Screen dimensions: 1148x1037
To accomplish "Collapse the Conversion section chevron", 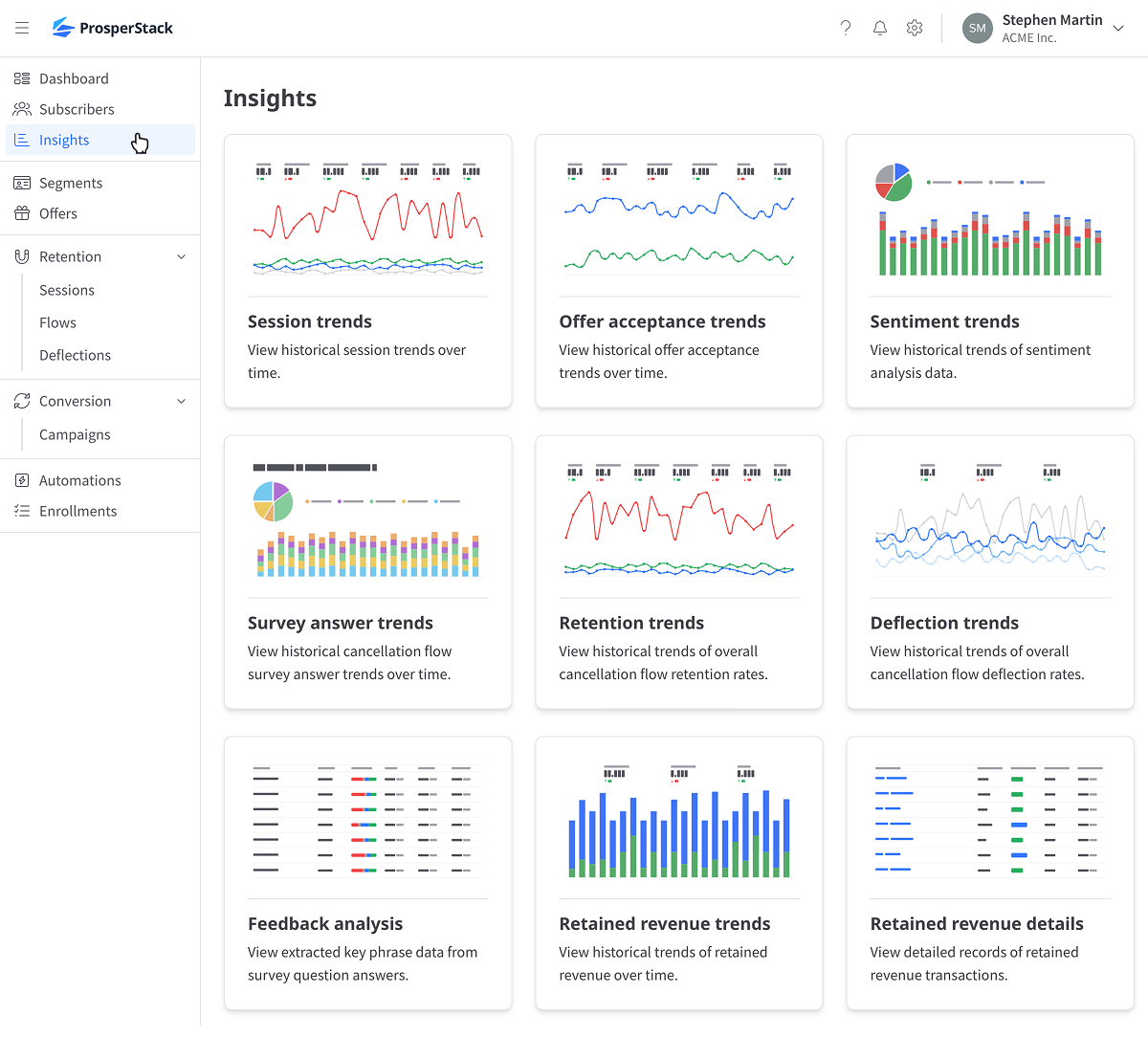I will point(181,401).
